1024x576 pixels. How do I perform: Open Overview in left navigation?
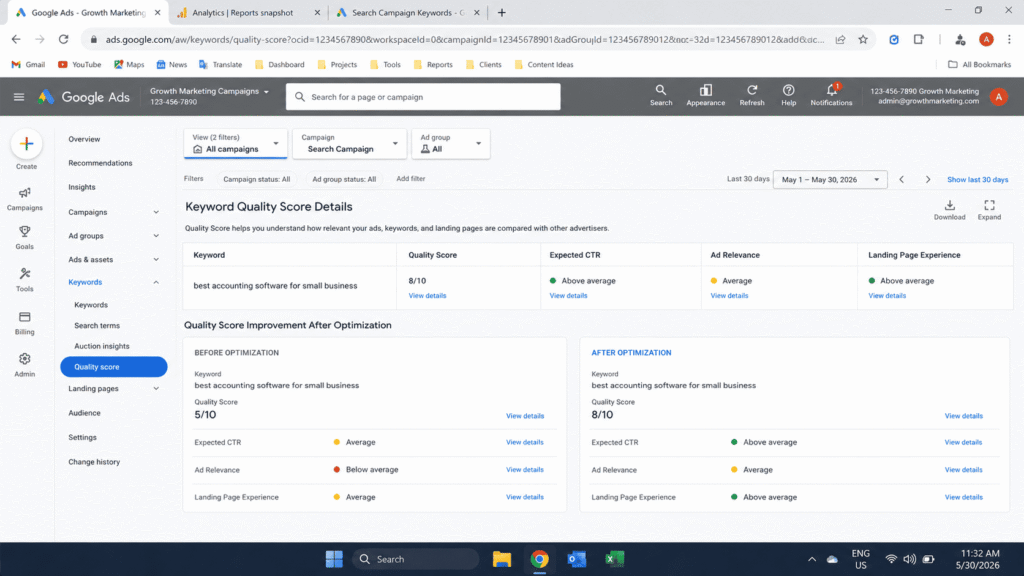[x=84, y=139]
